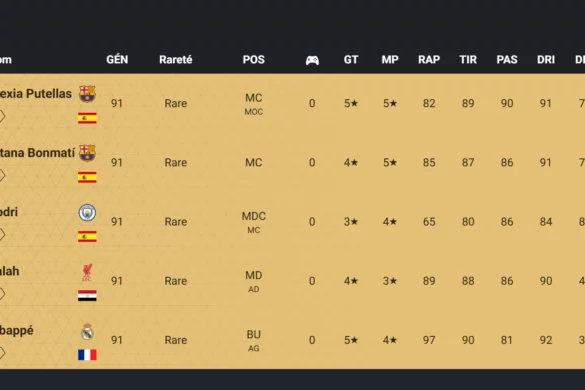Sort by the DRI column header

pyautogui.click(x=546, y=60)
